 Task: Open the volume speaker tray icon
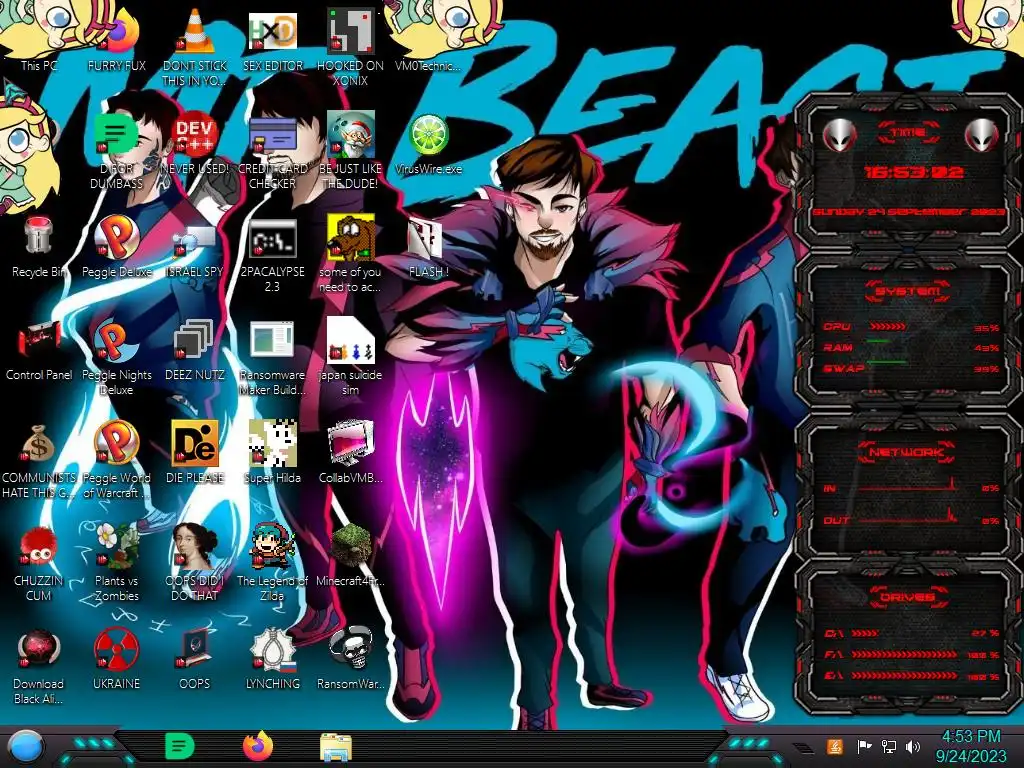(x=913, y=746)
